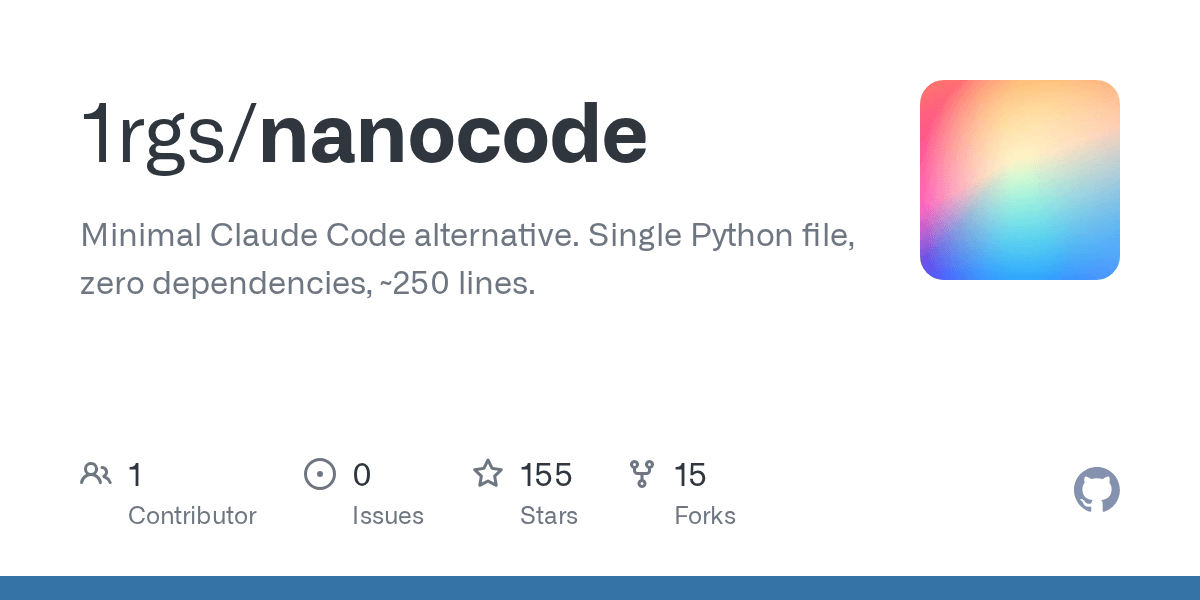Click the 155 star count
This screenshot has width=1200, height=600.
pos(546,474)
